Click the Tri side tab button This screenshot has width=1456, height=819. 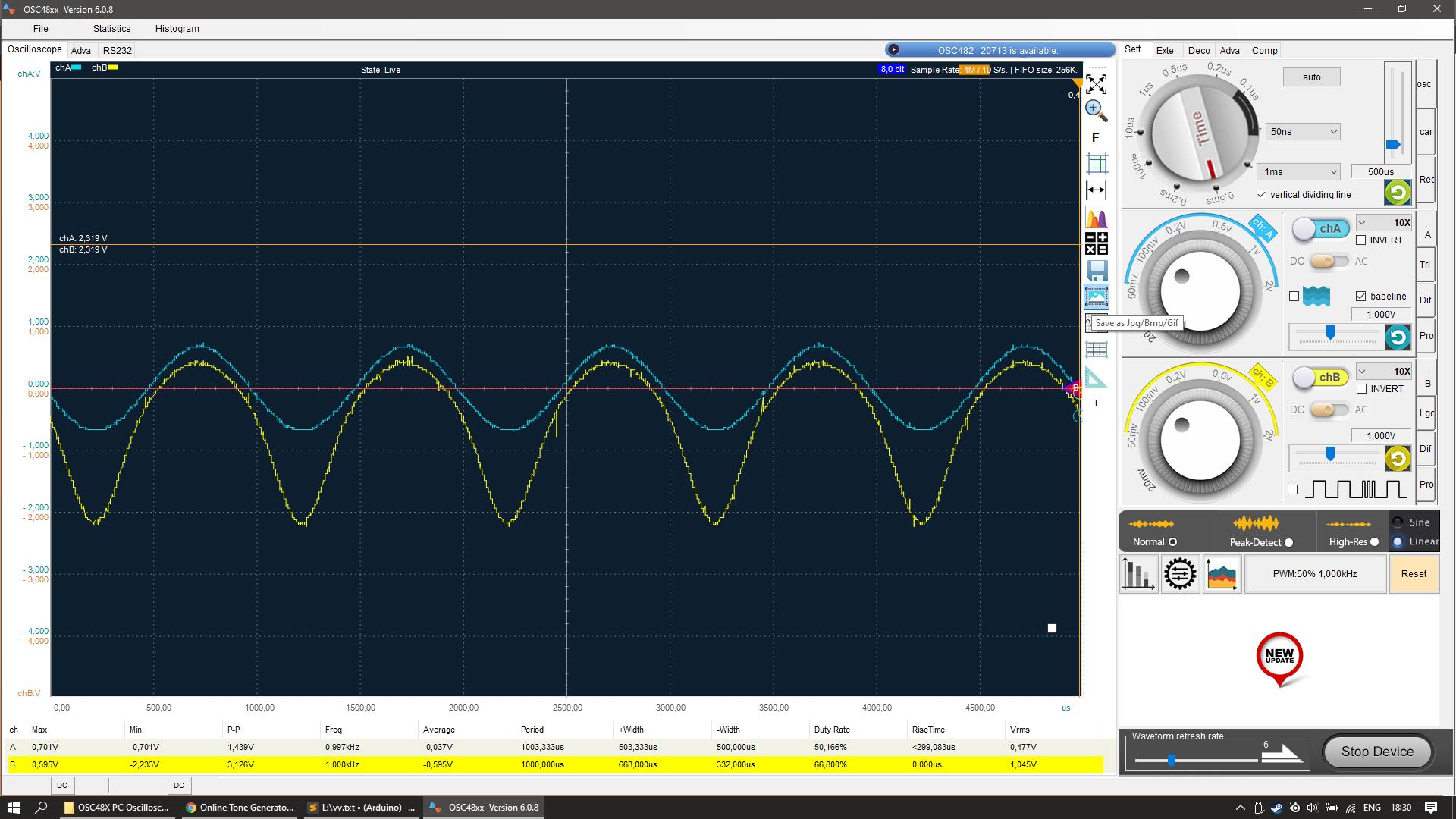pos(1425,265)
